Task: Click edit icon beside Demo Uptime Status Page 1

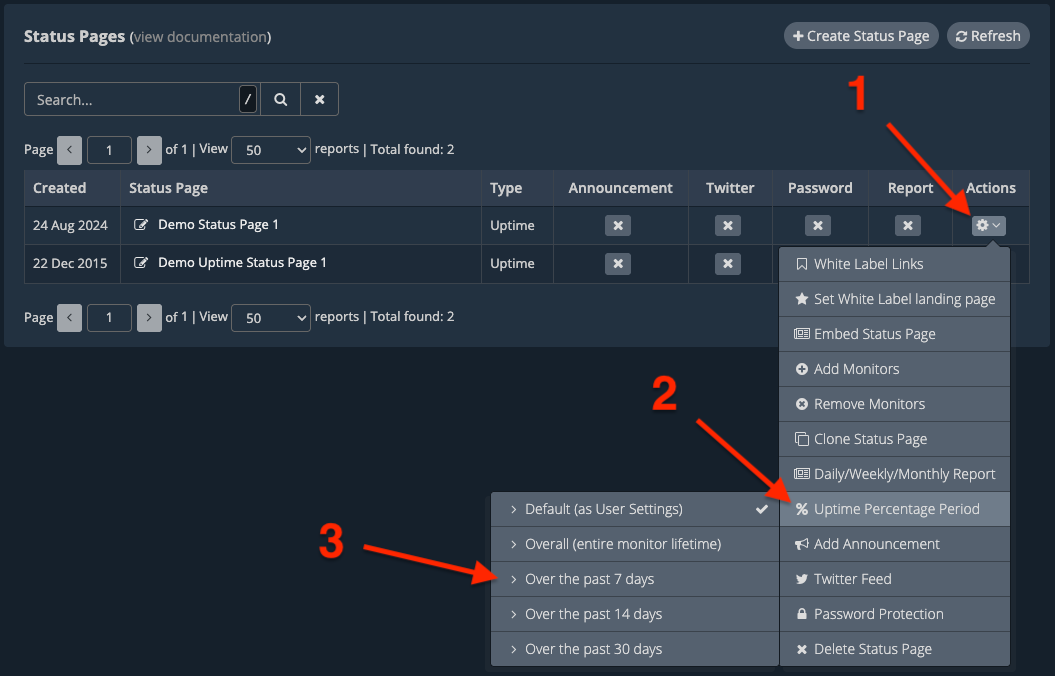Action: point(141,264)
